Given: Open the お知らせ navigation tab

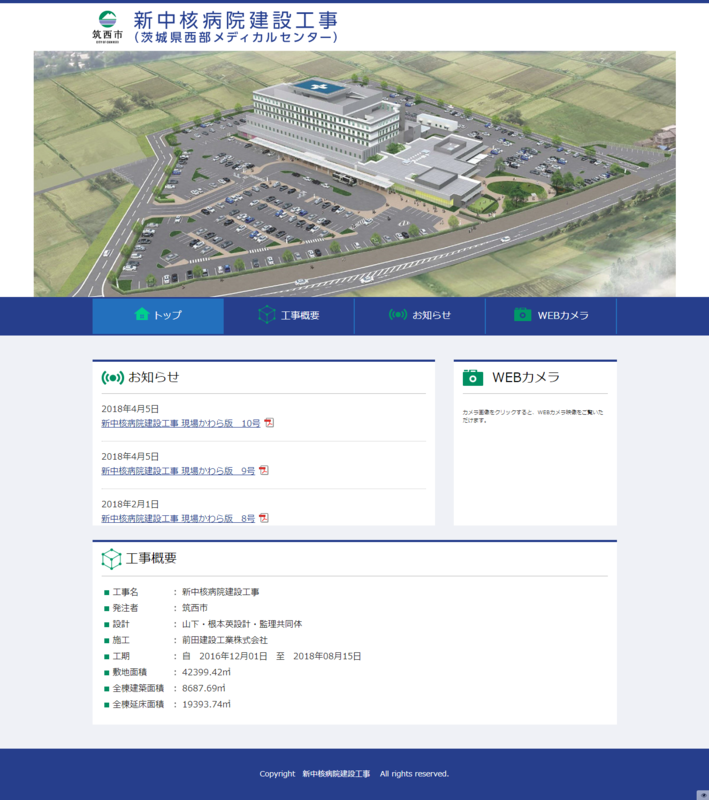Looking at the screenshot, I should [420, 316].
